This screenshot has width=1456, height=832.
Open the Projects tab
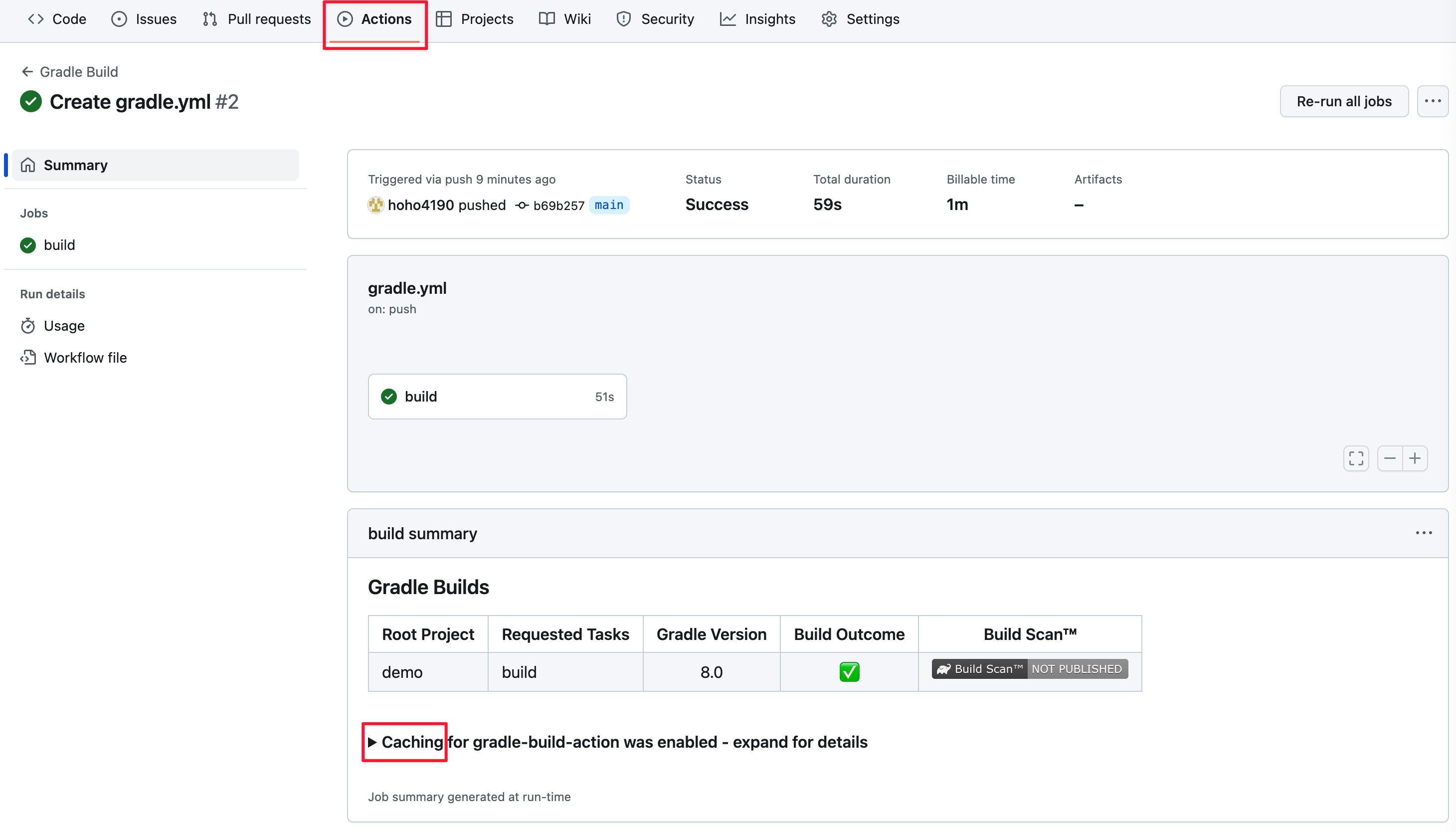[x=475, y=19]
